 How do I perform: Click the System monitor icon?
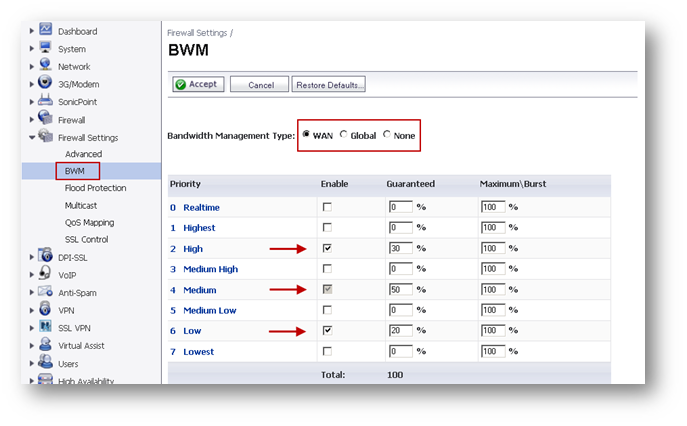pos(46,47)
